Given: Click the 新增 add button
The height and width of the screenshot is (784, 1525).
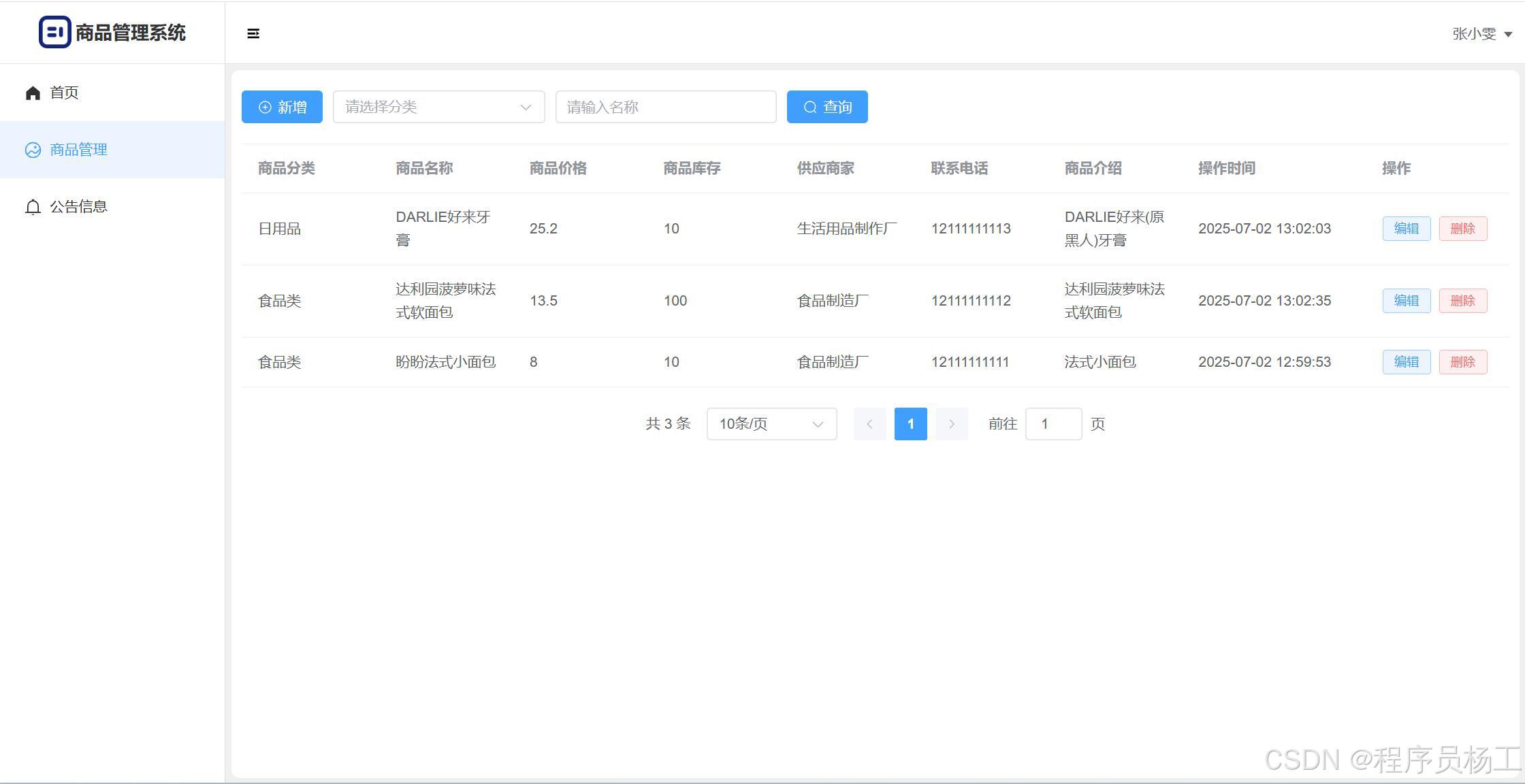Looking at the screenshot, I should coord(282,107).
